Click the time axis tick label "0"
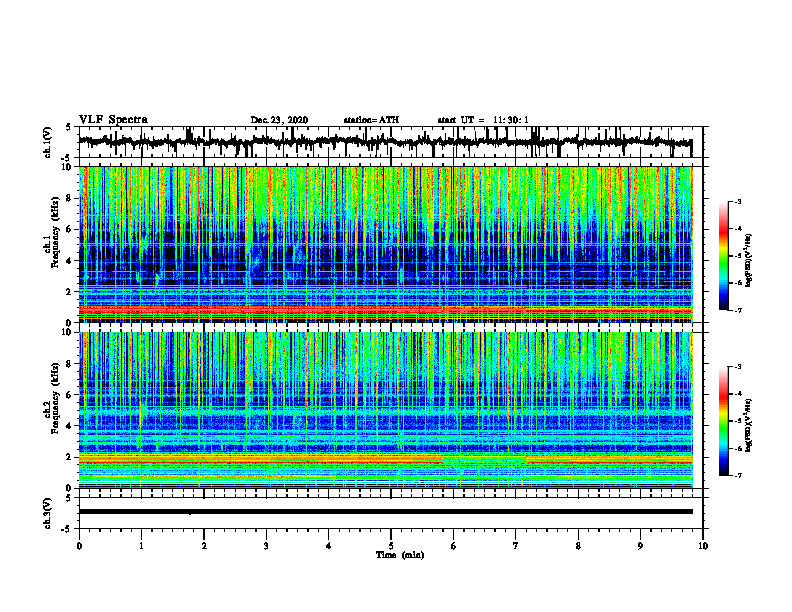This screenshot has height=612, width=792. tap(79, 546)
